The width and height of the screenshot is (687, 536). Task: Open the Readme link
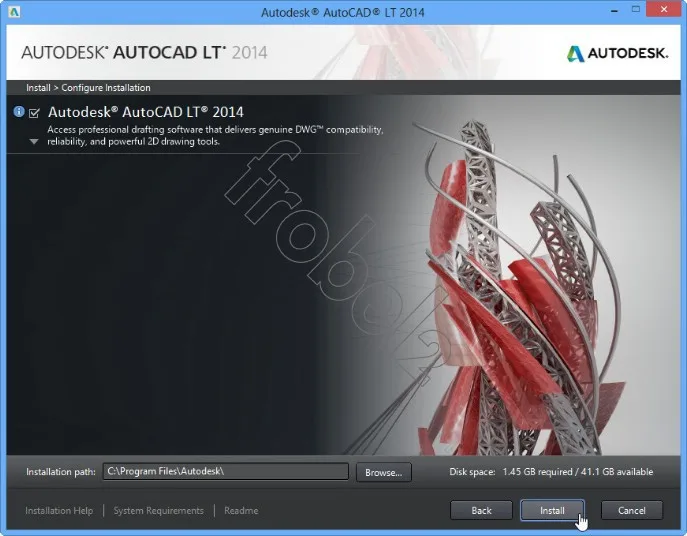coord(241,511)
